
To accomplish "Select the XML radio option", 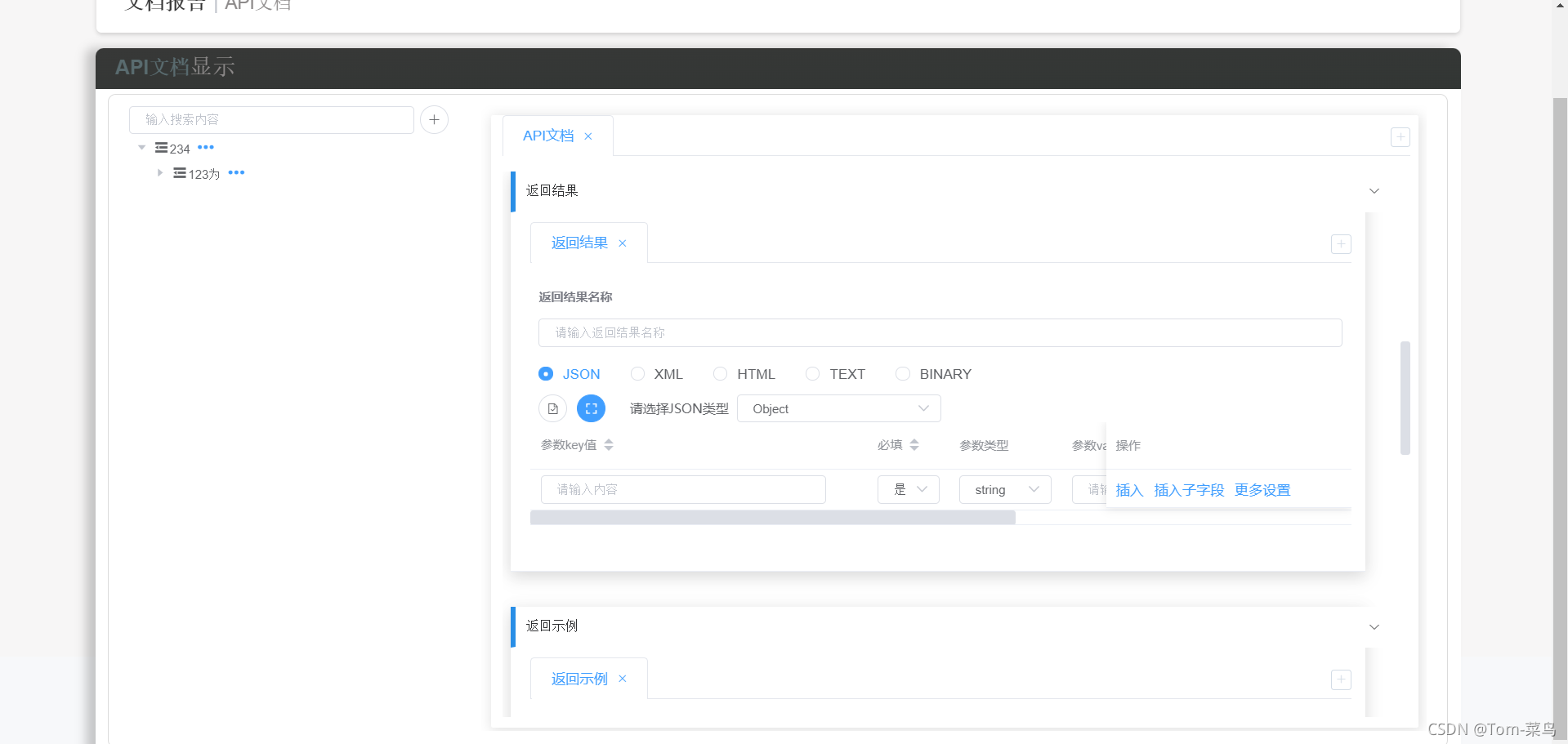I will [657, 374].
